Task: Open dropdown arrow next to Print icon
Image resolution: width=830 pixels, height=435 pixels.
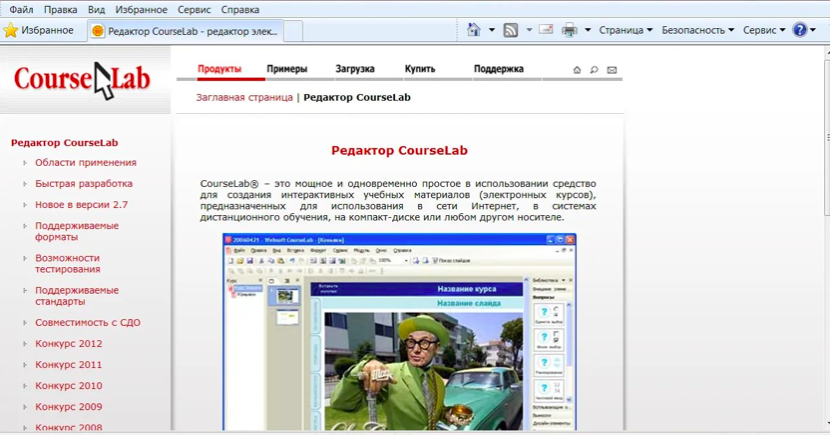Action: (x=588, y=30)
